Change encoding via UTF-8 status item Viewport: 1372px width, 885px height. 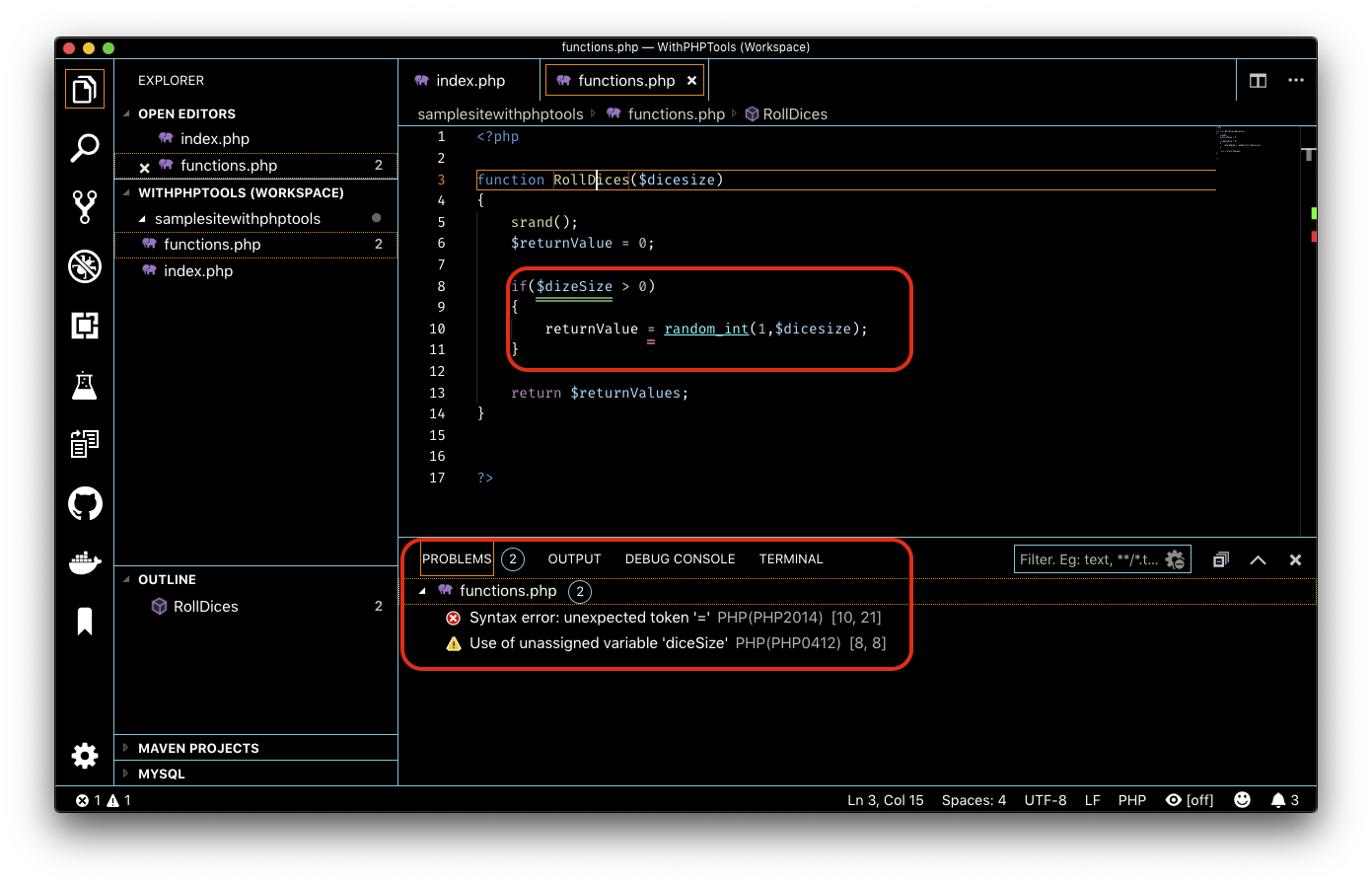tap(1046, 800)
